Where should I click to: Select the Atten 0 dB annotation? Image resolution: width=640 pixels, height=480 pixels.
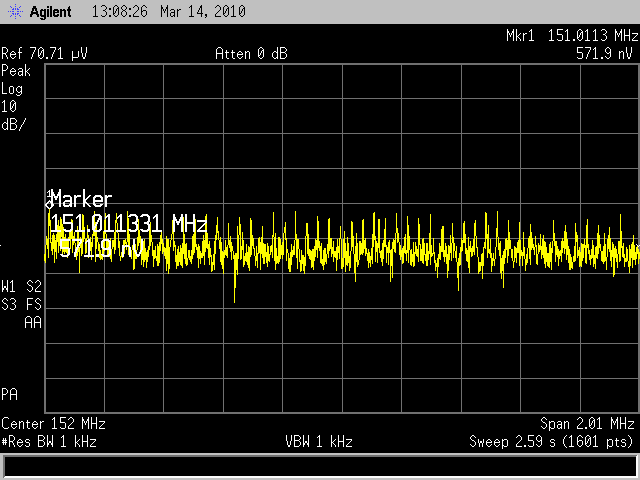[x=251, y=54]
